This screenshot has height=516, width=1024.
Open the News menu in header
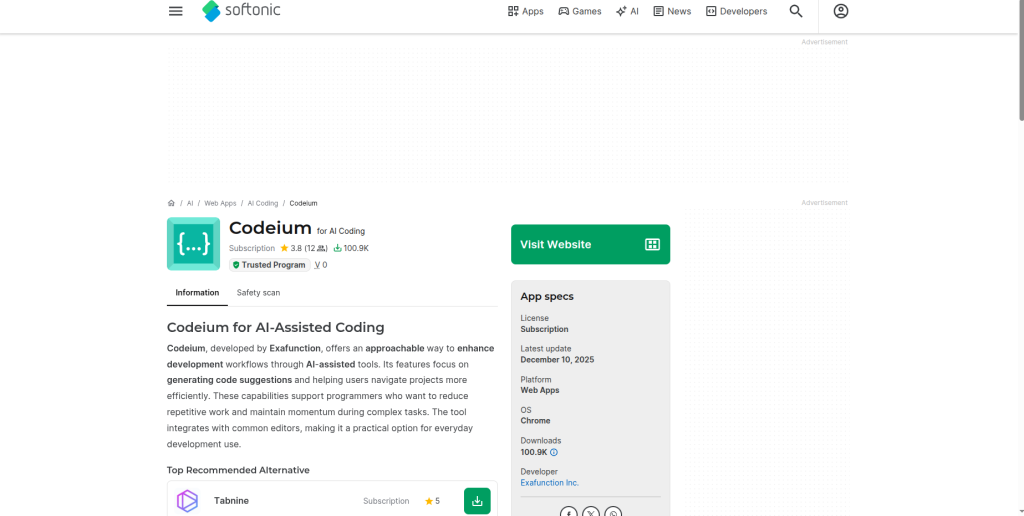point(672,11)
